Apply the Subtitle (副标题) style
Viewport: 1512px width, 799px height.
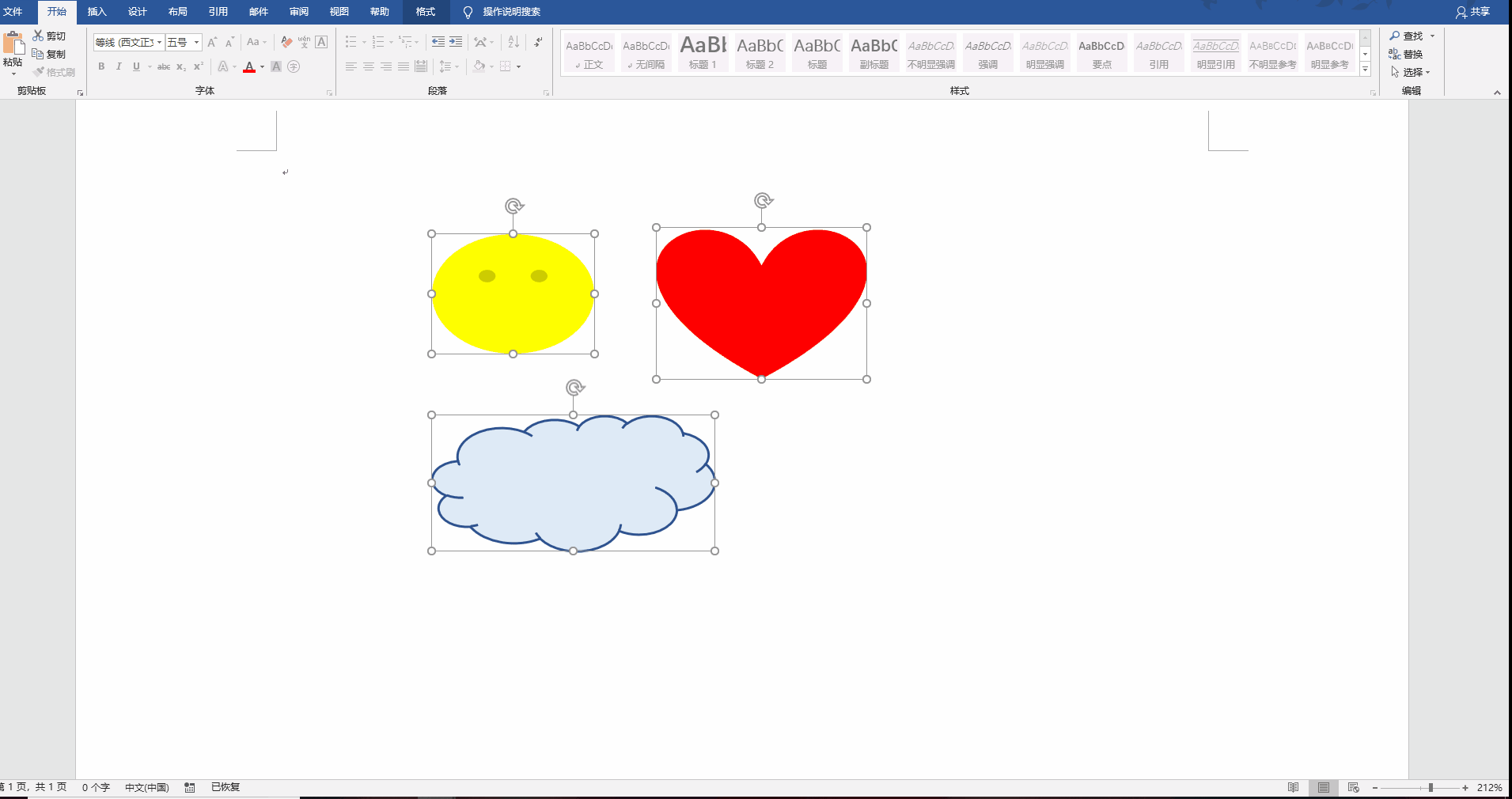(x=873, y=53)
